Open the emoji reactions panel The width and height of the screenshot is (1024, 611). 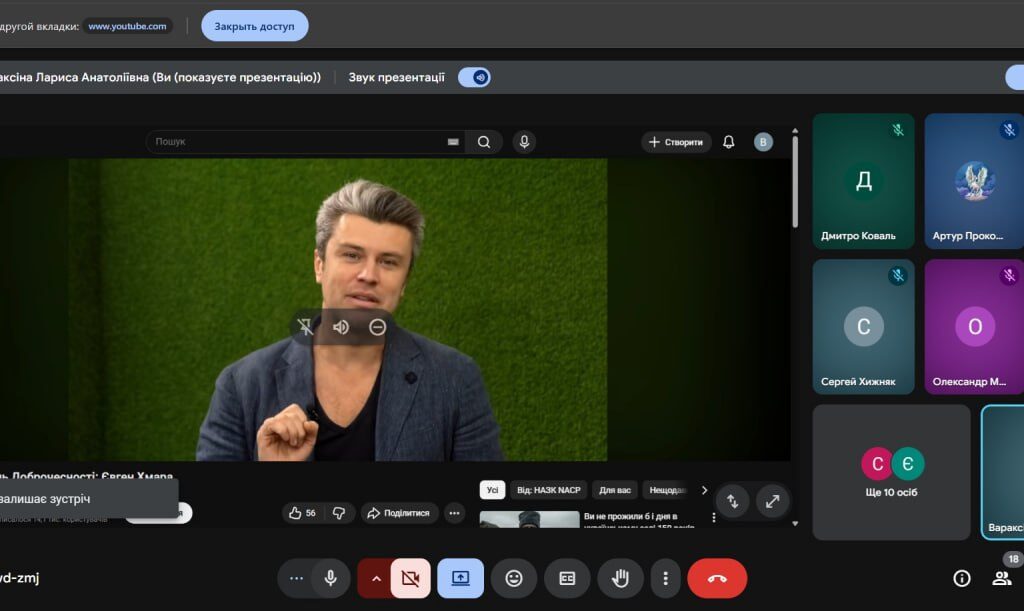(x=514, y=578)
